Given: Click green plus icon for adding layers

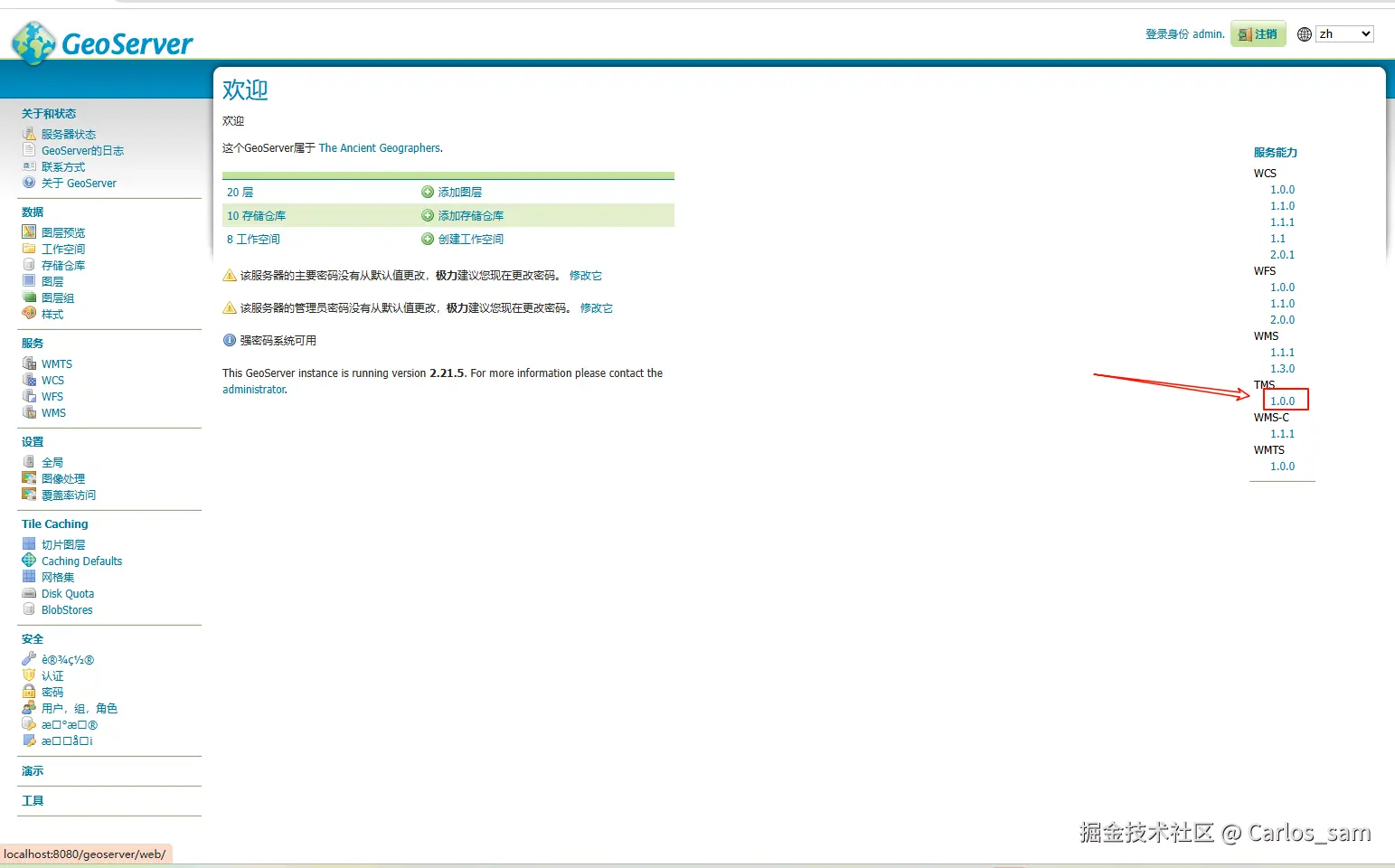Looking at the screenshot, I should [428, 192].
